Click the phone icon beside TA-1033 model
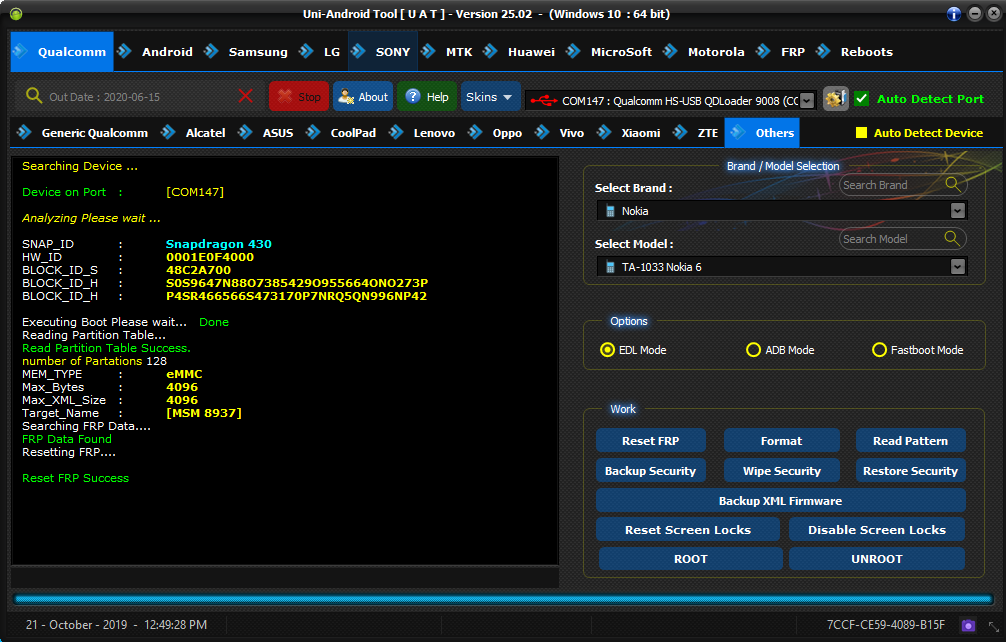The height and width of the screenshot is (642, 1006). (x=610, y=267)
